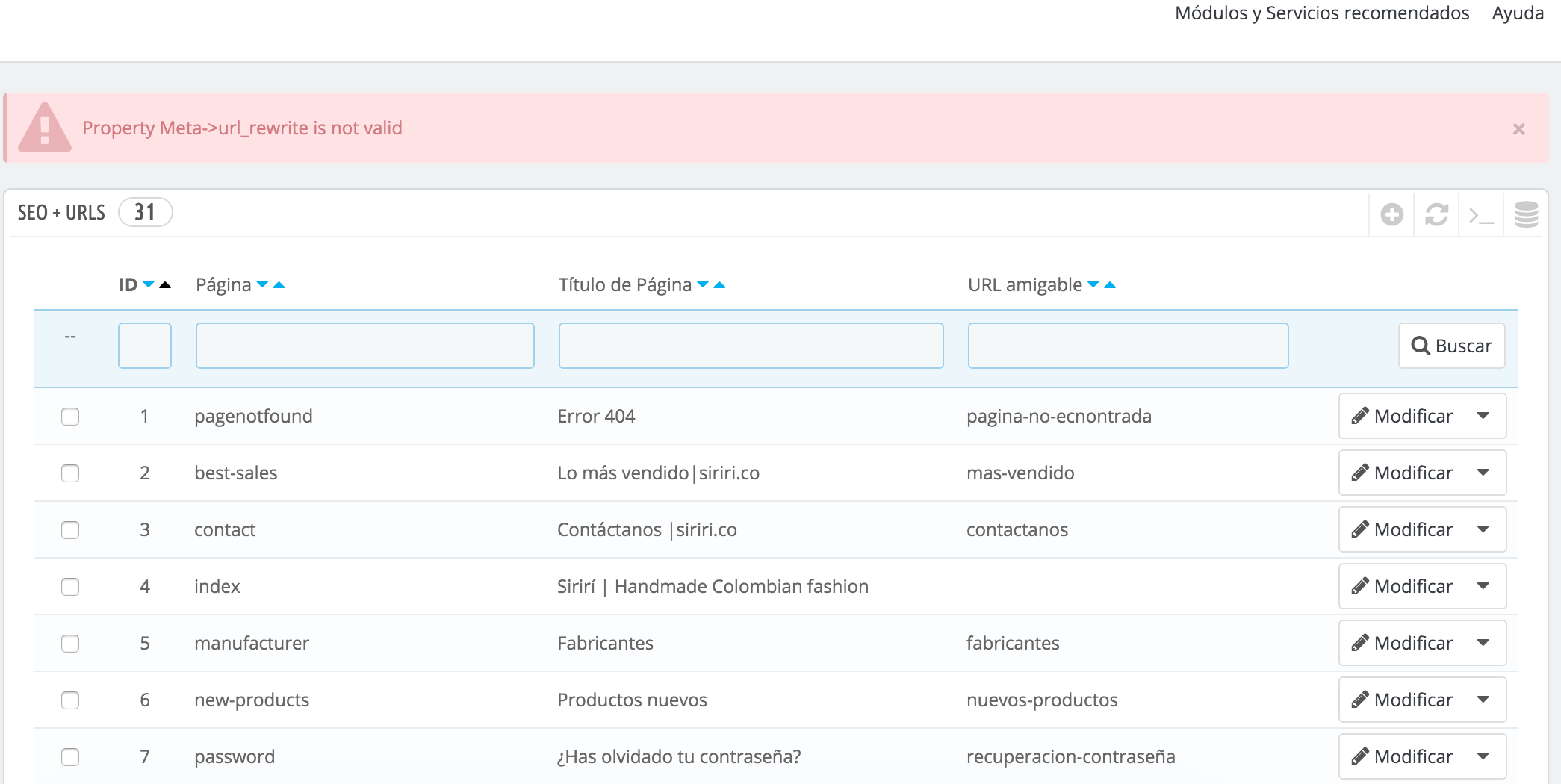Screen dimensions: 1561x784
Task: Click the pagina-no-ecnontrada URL cell
Action: coord(1059,417)
